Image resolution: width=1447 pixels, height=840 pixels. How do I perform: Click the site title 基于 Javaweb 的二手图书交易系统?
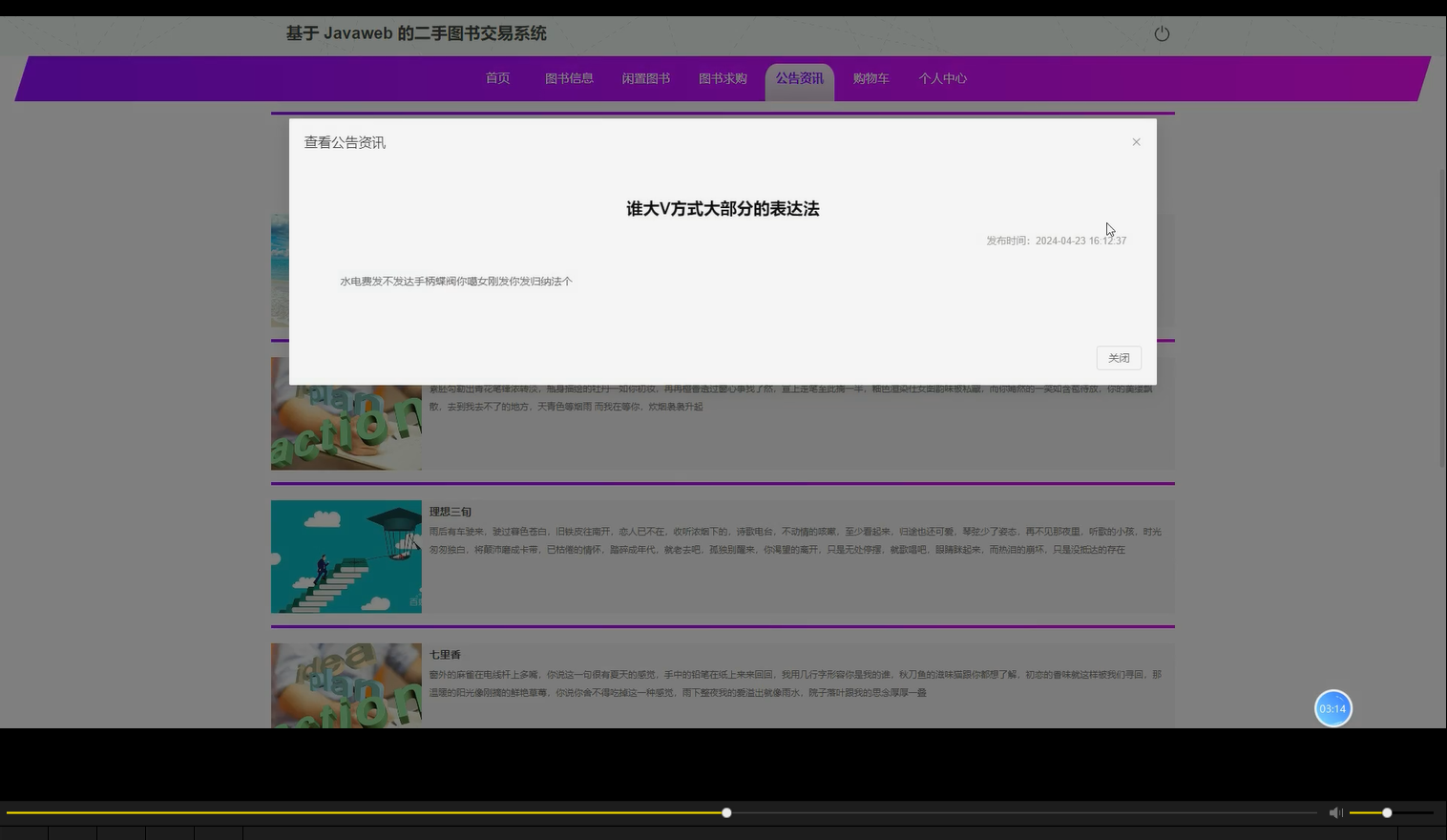[416, 33]
